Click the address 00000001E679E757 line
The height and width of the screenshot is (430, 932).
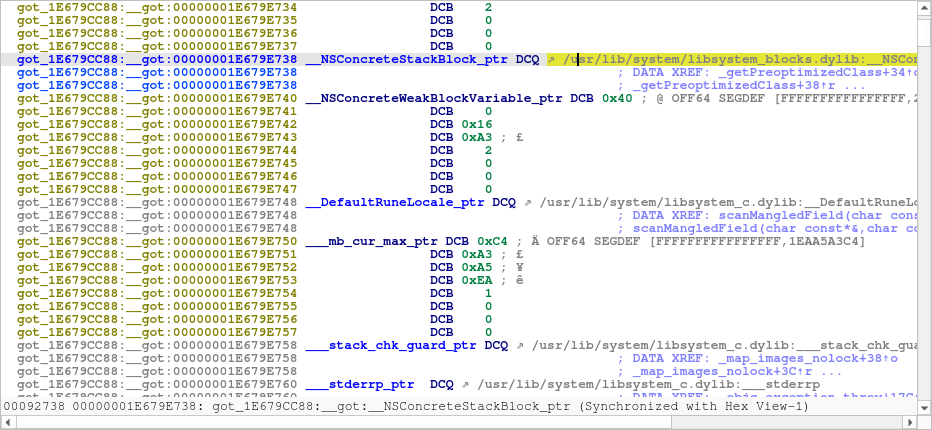157,332
